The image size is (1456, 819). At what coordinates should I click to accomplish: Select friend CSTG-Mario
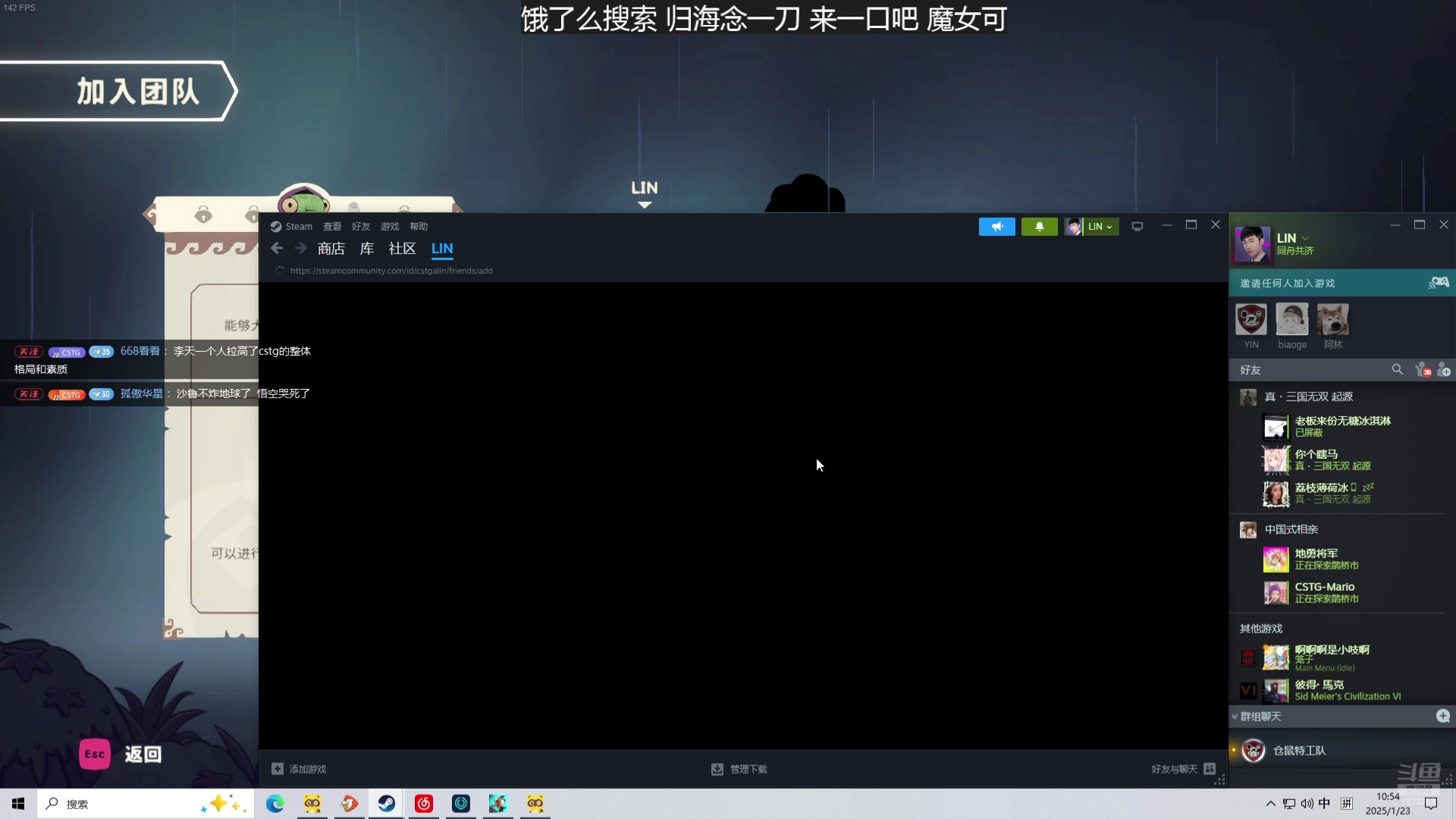tap(1342, 592)
